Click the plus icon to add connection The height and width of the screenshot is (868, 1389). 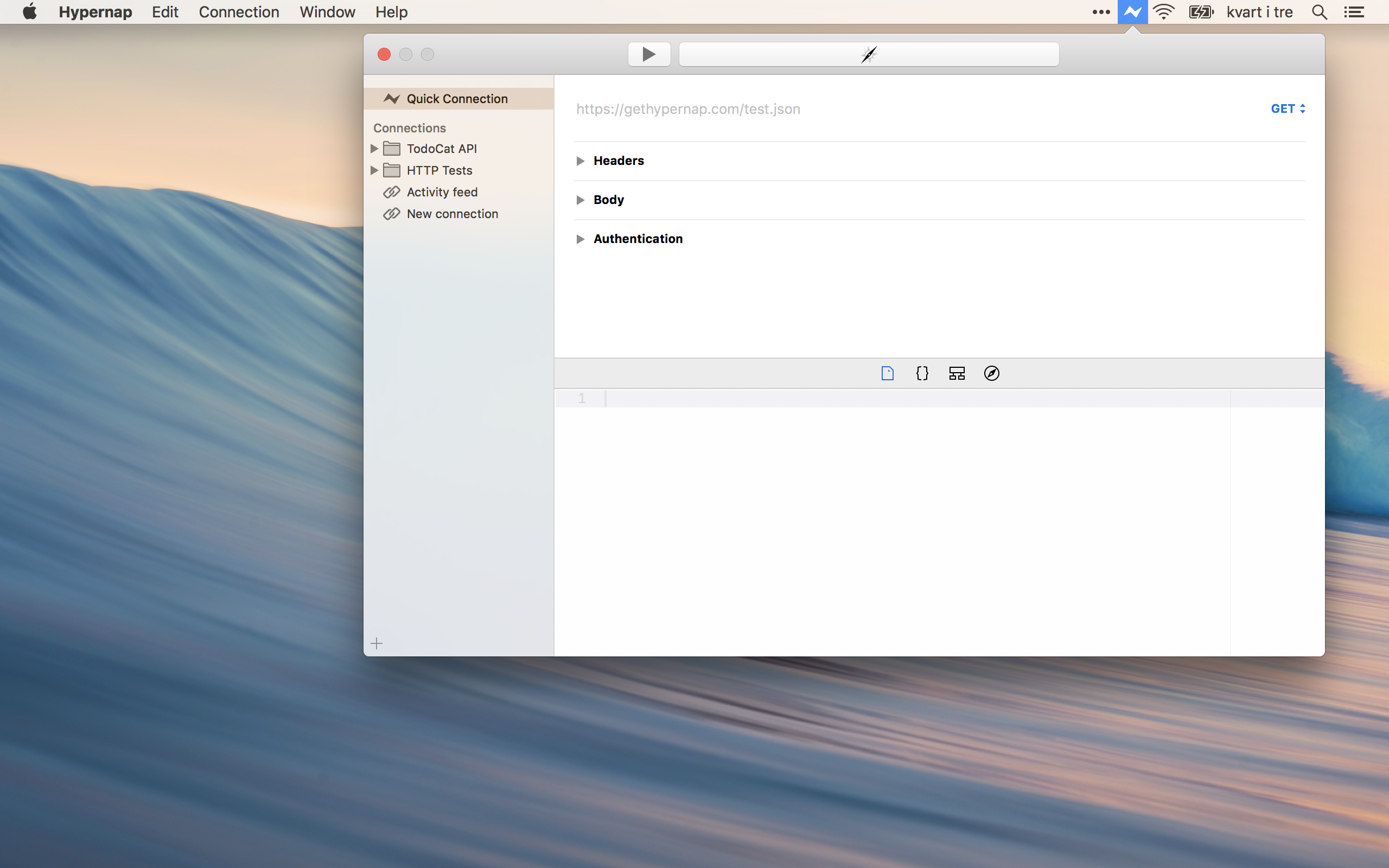[377, 643]
